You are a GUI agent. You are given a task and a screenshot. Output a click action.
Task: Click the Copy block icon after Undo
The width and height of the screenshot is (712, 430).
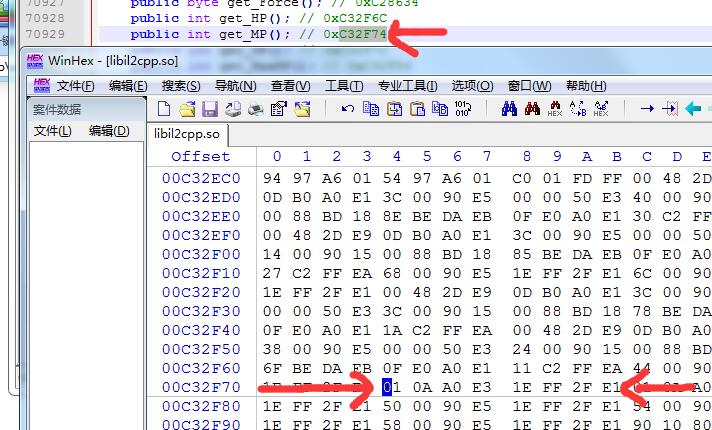pos(371,109)
